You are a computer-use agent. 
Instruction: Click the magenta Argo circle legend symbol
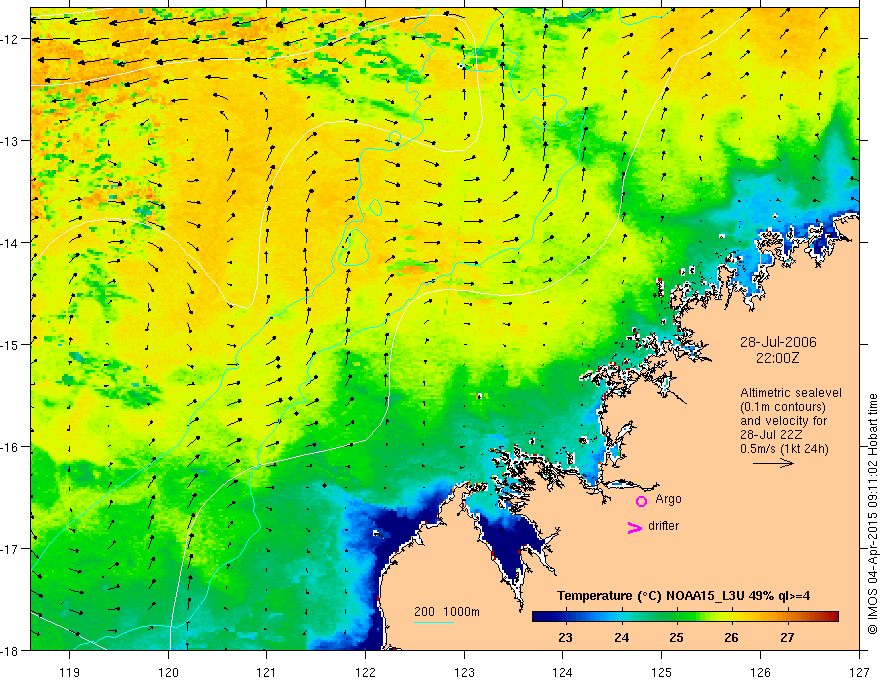click(641, 501)
